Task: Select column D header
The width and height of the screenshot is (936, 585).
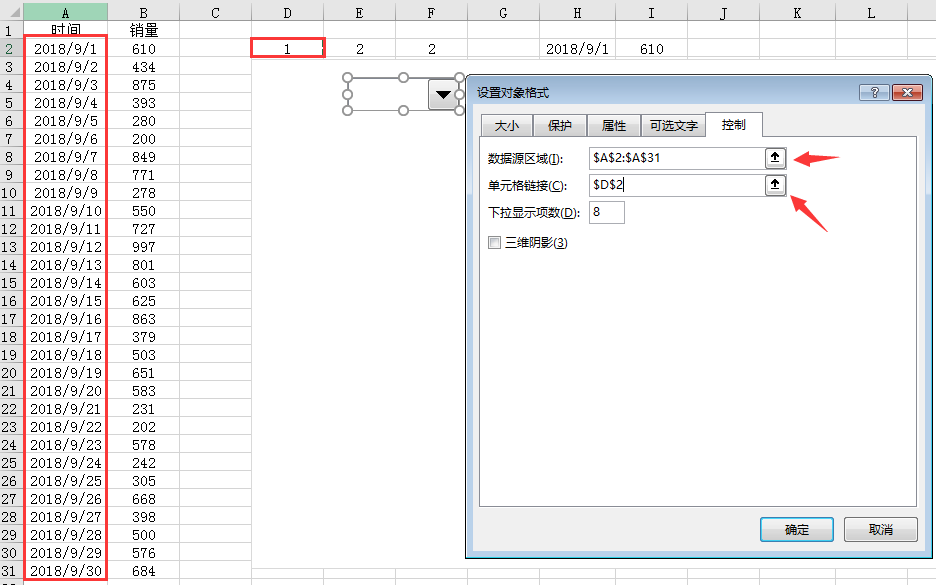Action: 288,13
